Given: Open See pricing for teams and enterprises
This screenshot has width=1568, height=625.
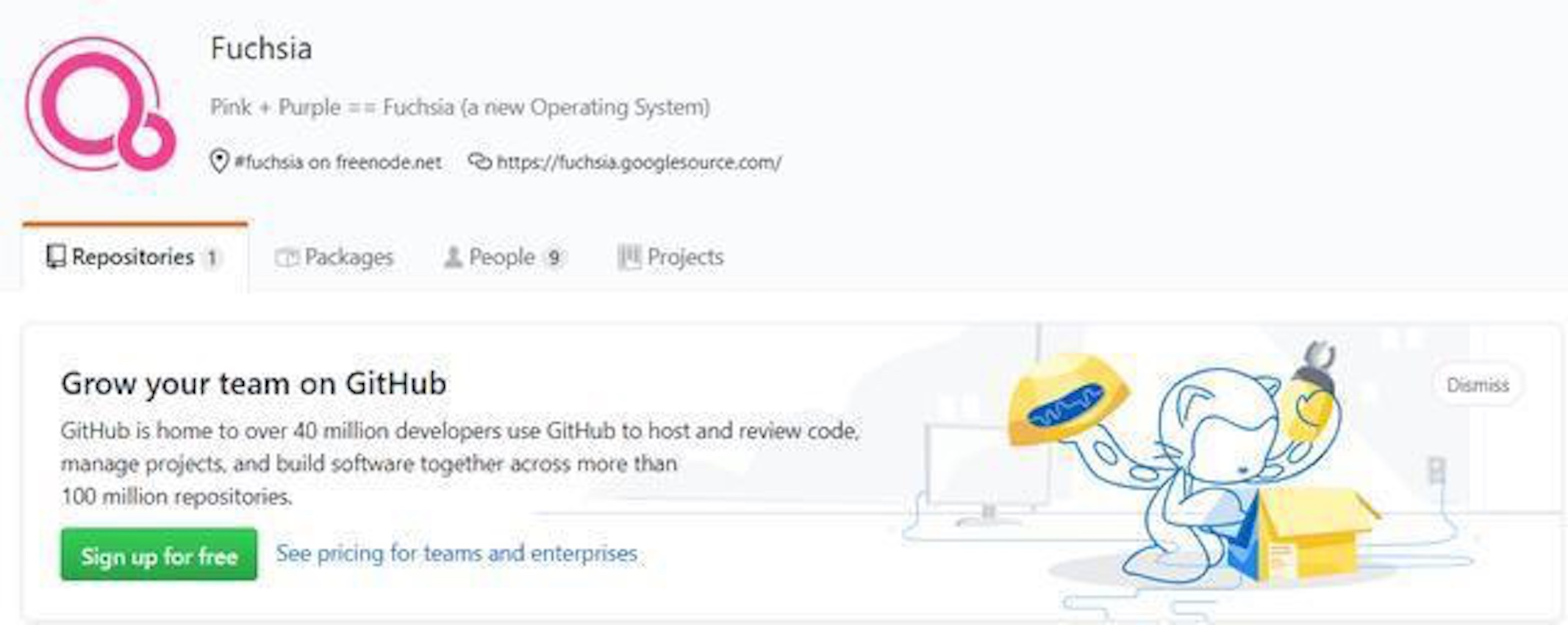Looking at the screenshot, I should pyautogui.click(x=457, y=553).
